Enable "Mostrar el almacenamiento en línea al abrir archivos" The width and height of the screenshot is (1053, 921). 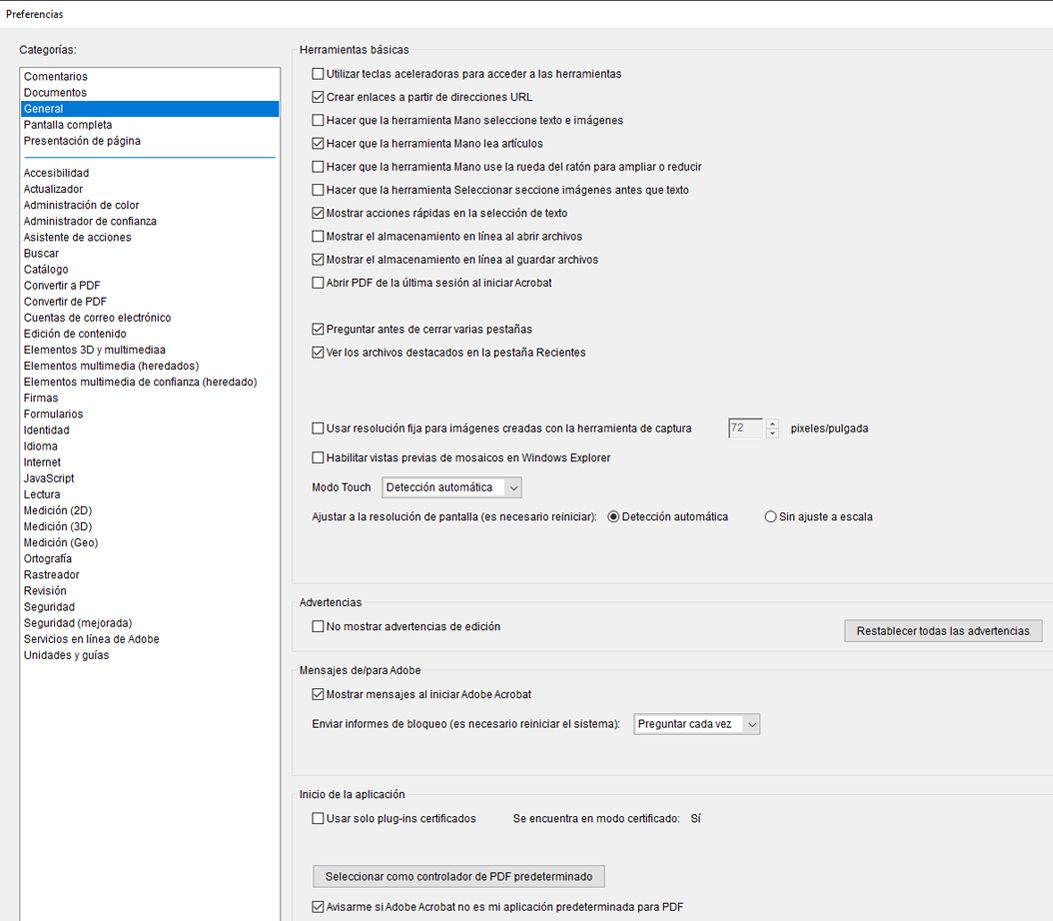point(317,236)
